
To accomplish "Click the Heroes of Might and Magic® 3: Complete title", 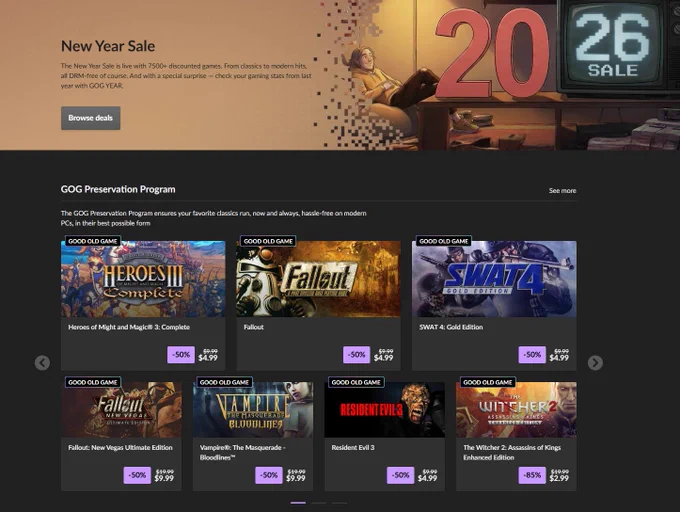I will coord(129,327).
